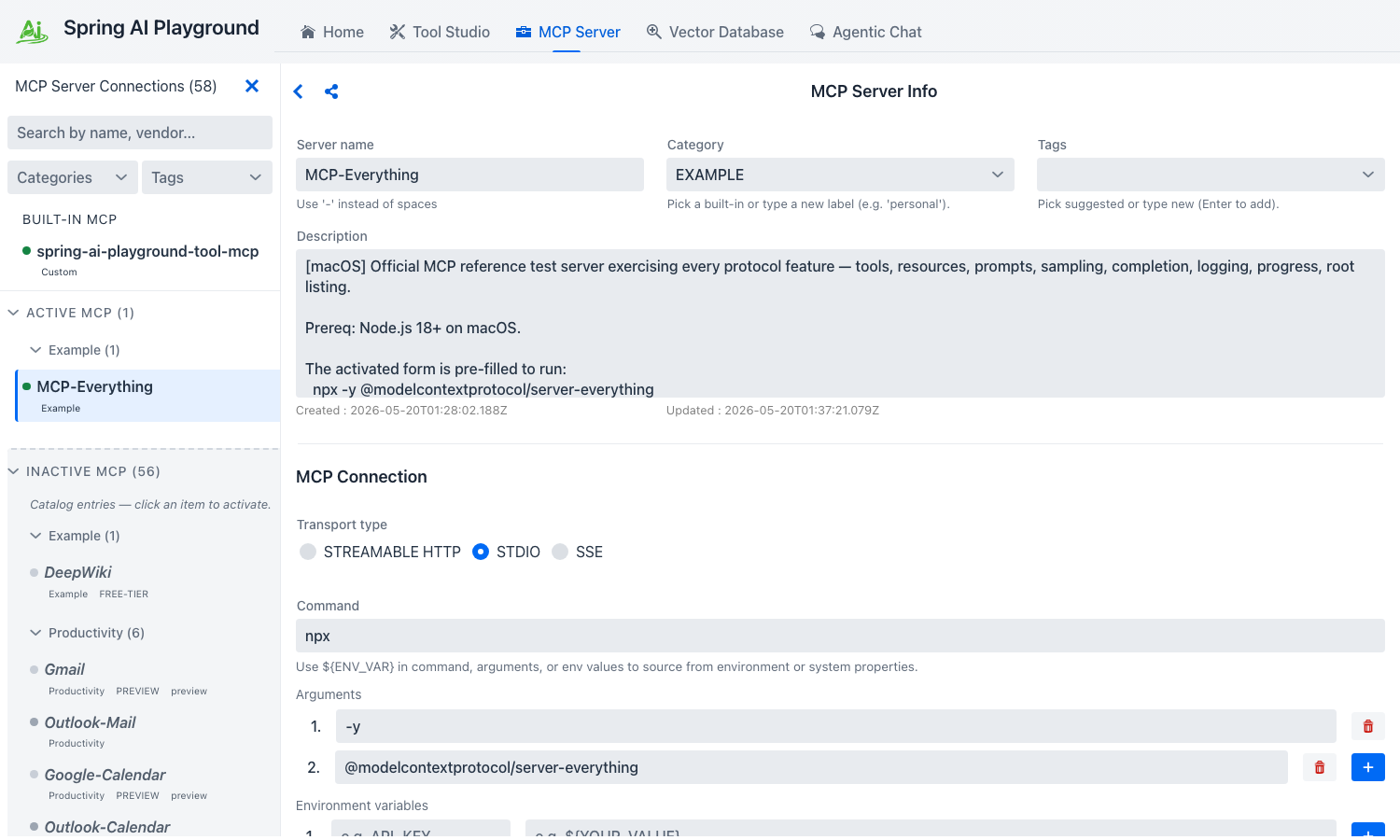1400x840 pixels.
Task: Open the Tags combo box in server info
Action: (x=1211, y=175)
